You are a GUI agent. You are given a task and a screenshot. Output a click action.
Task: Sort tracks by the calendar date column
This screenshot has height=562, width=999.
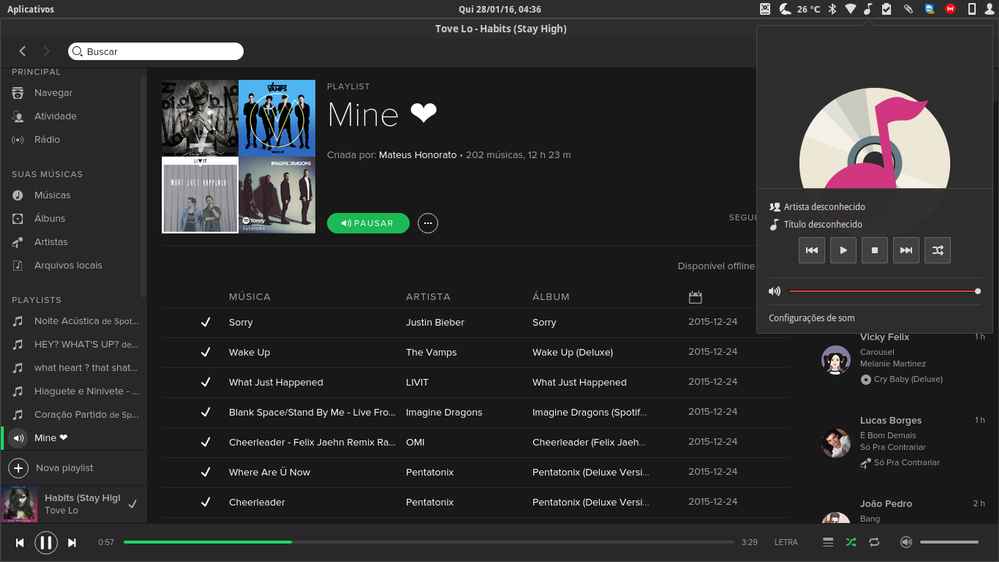click(695, 297)
